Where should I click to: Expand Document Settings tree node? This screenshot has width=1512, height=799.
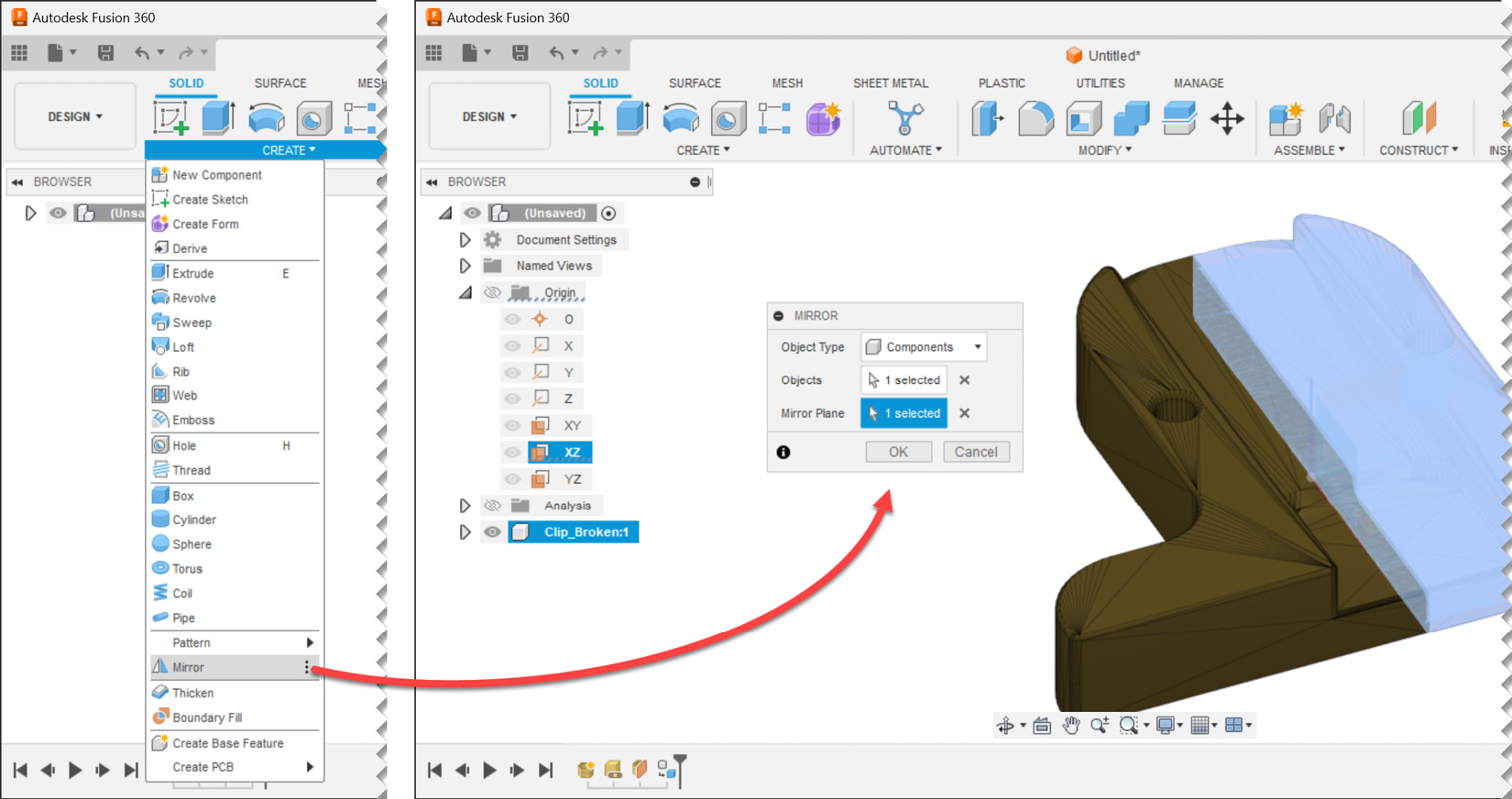tap(465, 239)
